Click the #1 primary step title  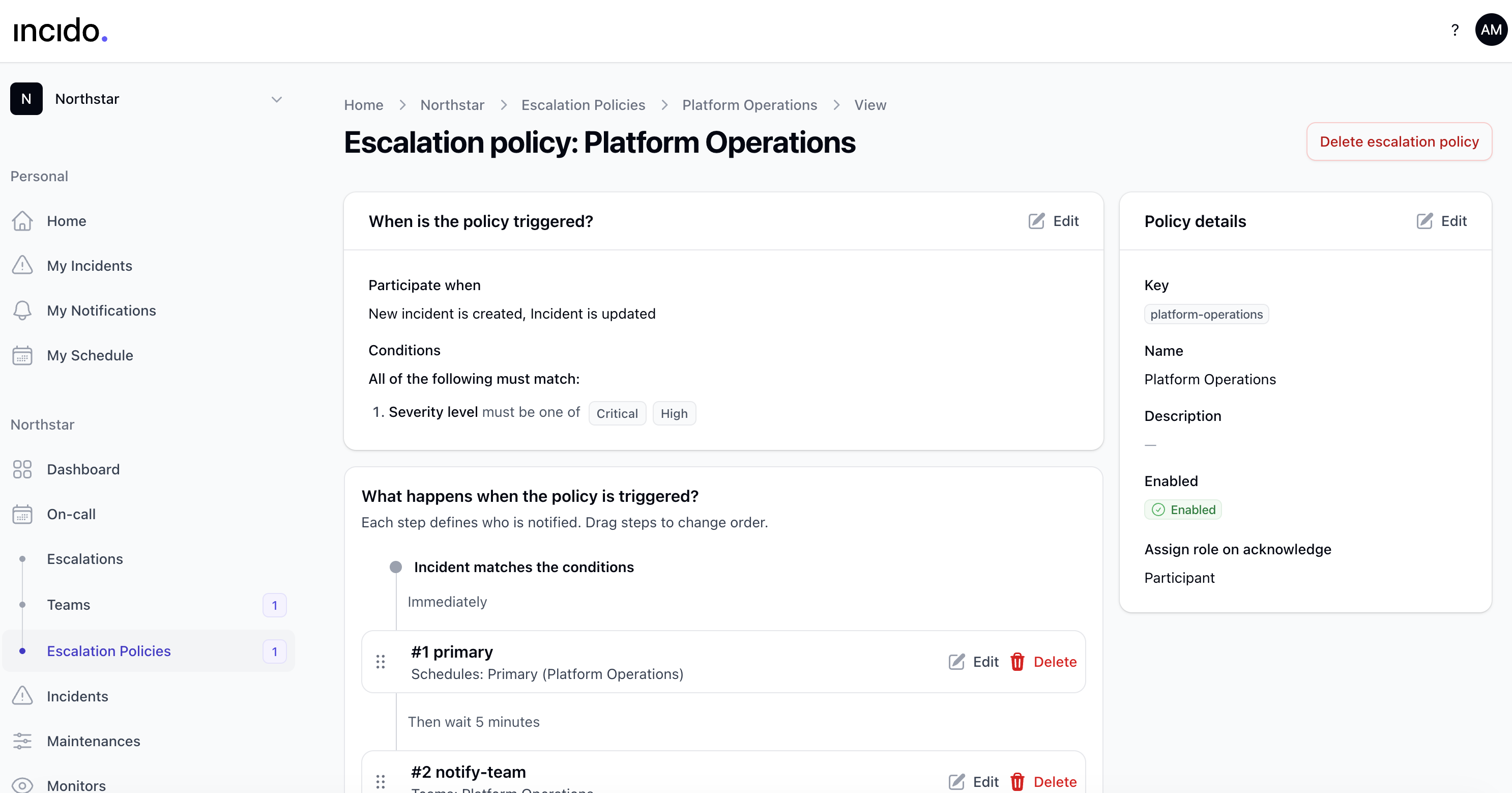pos(451,652)
